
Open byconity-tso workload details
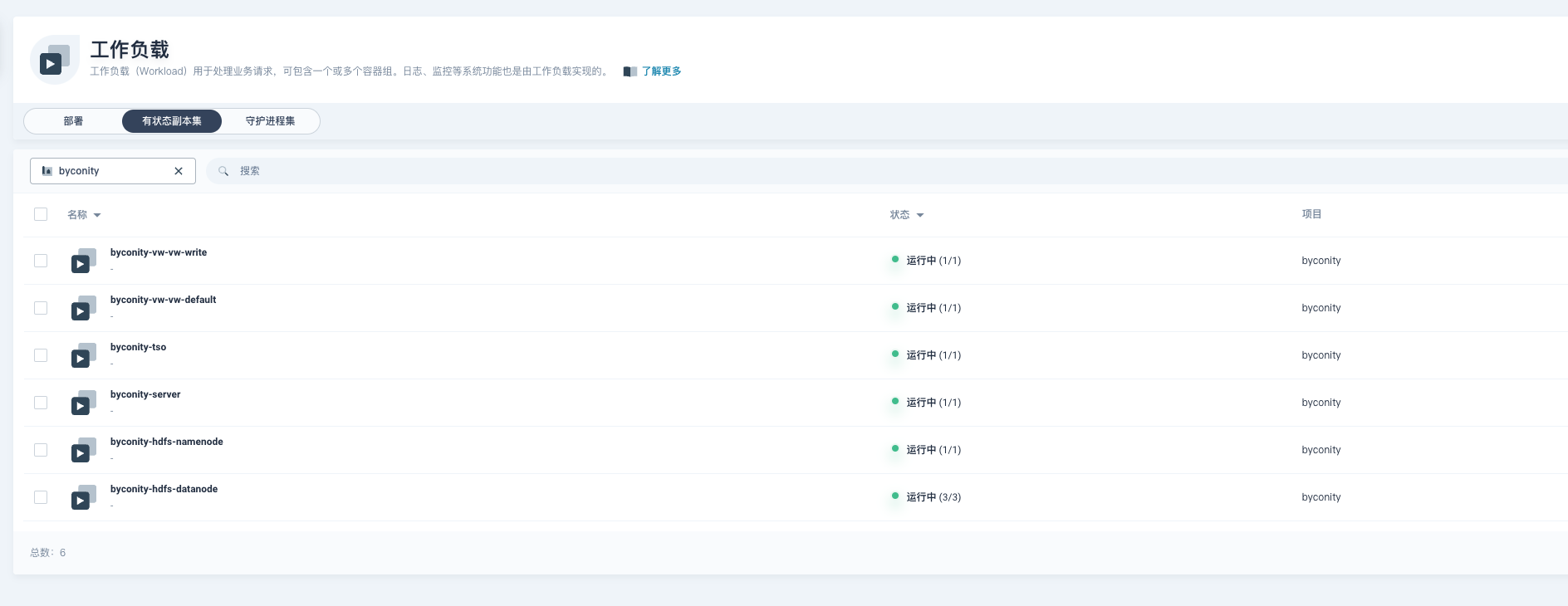click(x=138, y=347)
